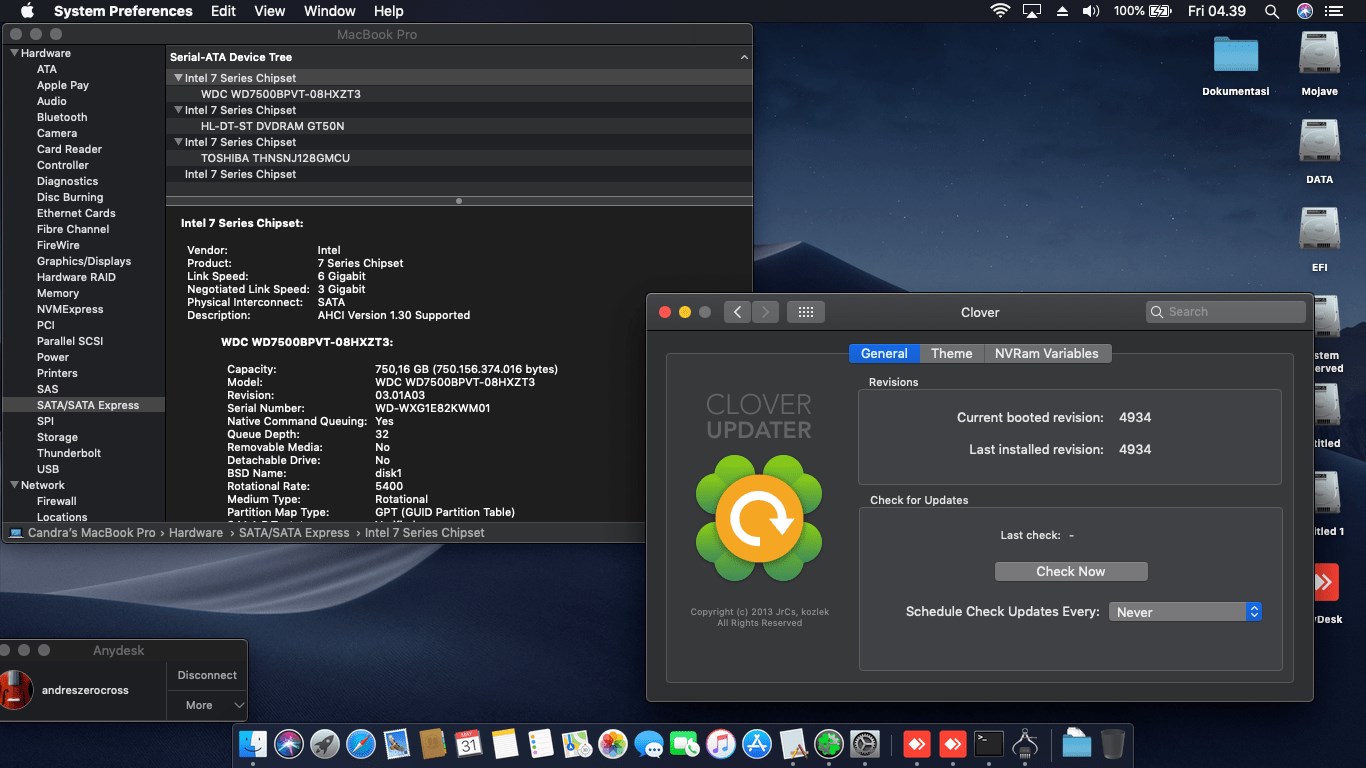Open the Window menu
The width and height of the screenshot is (1366, 768).
pyautogui.click(x=329, y=11)
